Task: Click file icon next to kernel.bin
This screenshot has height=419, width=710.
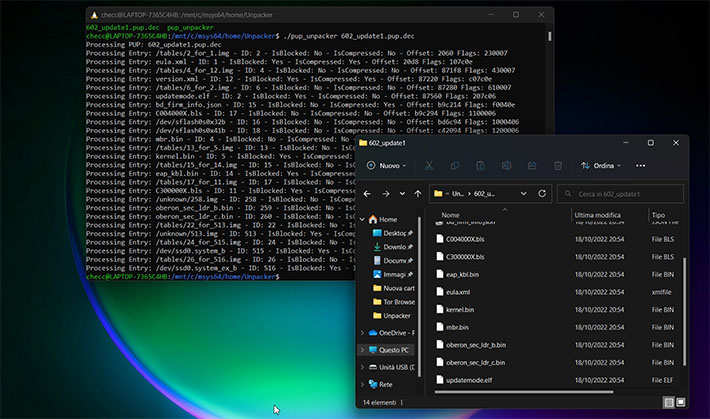Action: (439, 309)
